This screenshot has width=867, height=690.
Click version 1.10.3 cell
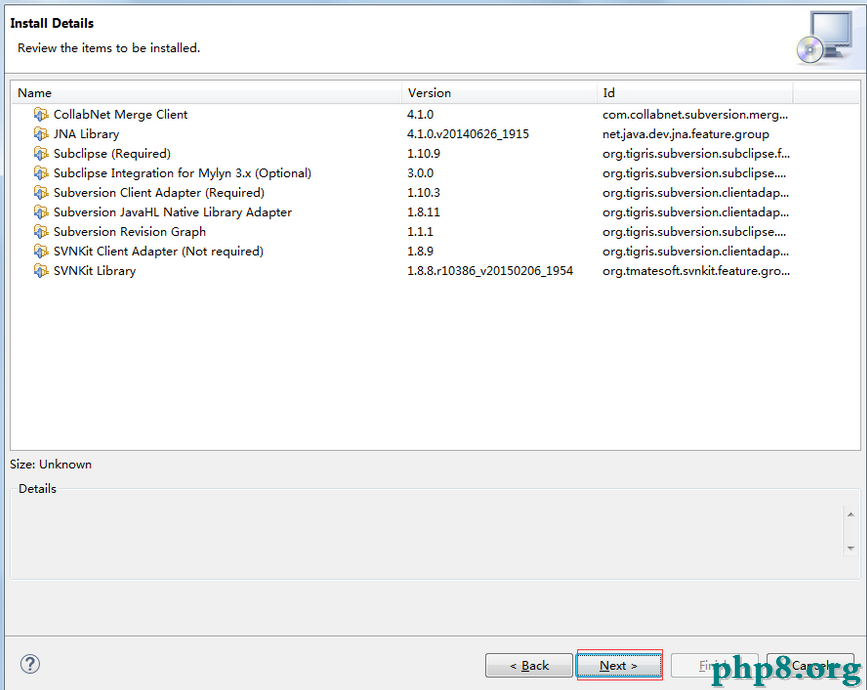[x=424, y=192]
